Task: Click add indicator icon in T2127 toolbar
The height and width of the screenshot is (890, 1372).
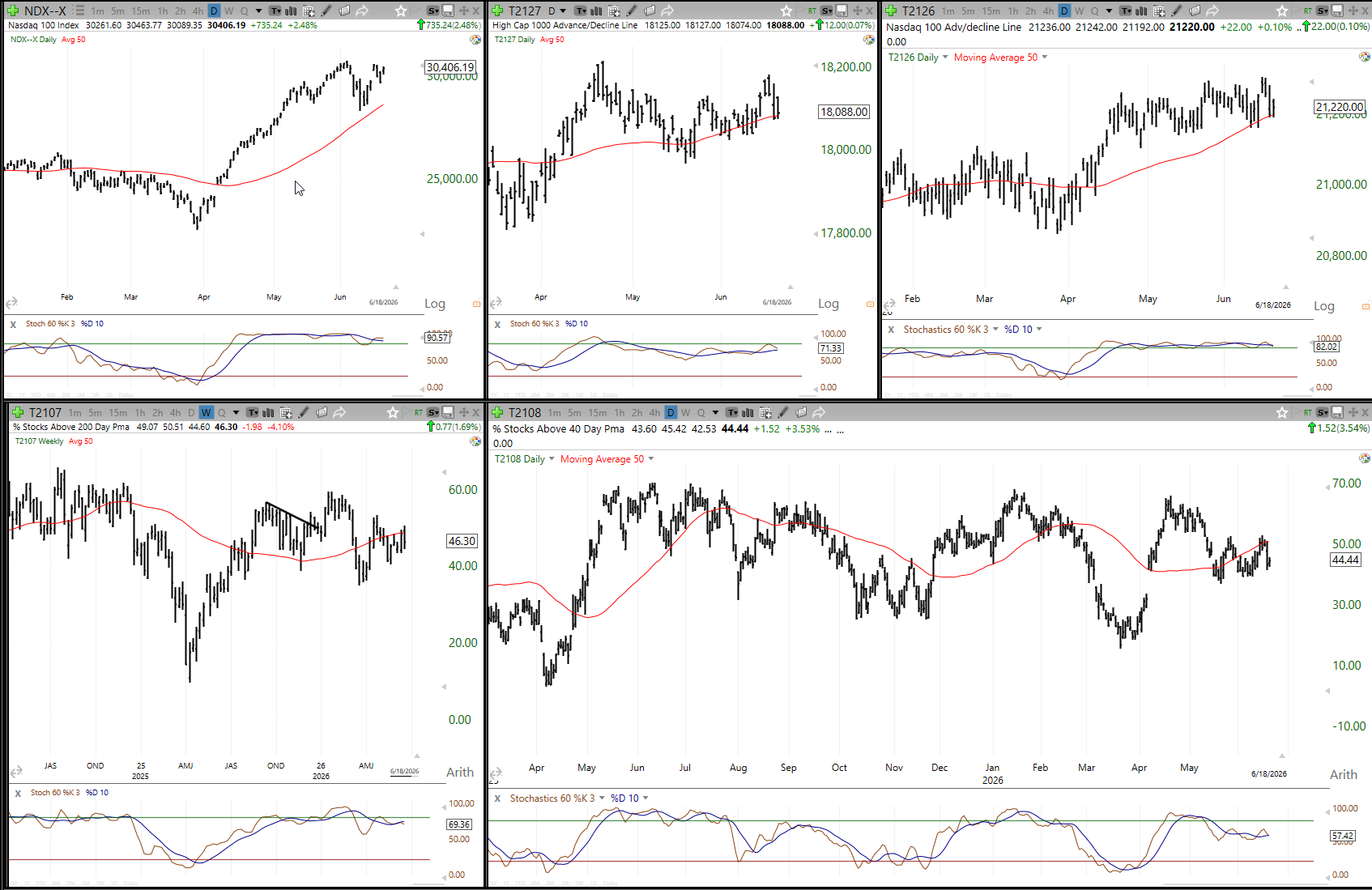Action: [614, 11]
